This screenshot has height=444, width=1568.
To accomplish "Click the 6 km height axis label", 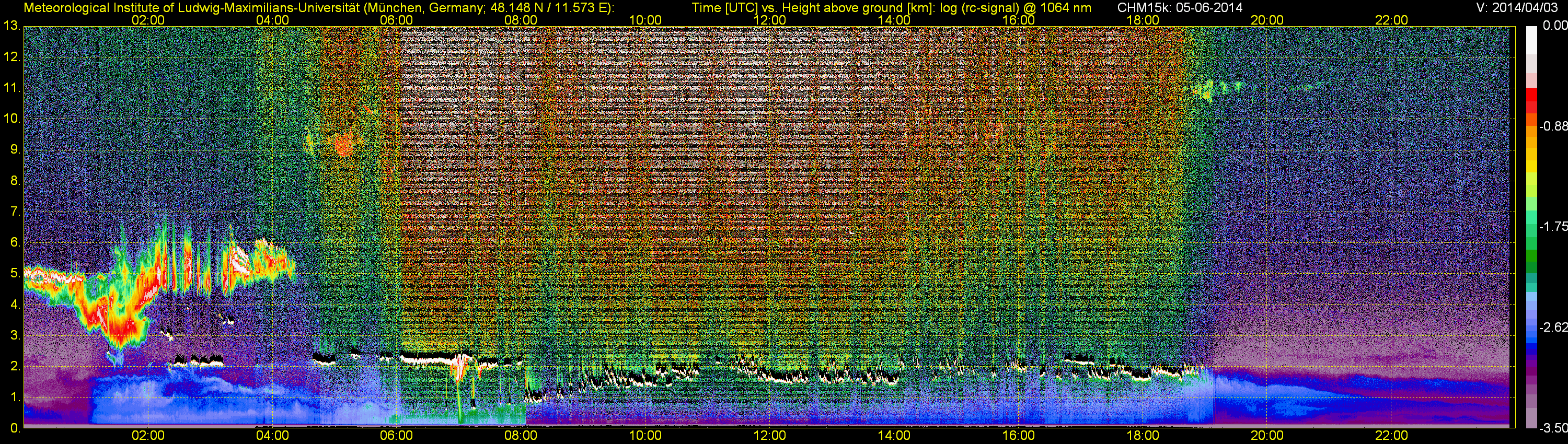I will [15, 243].
